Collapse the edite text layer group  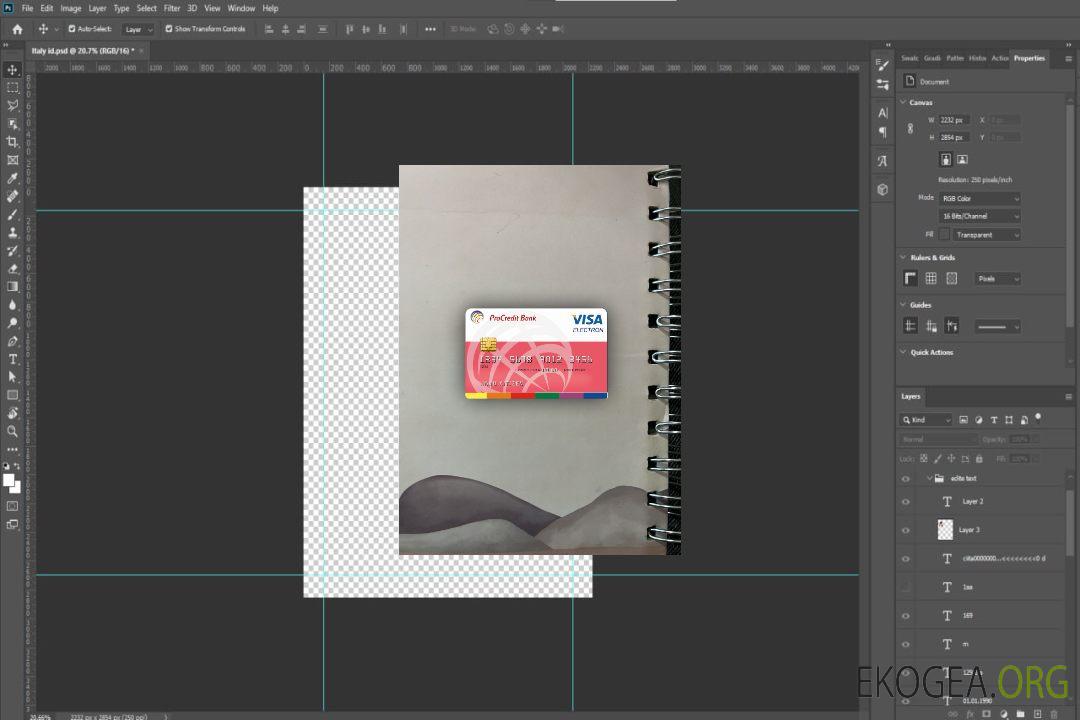point(928,479)
